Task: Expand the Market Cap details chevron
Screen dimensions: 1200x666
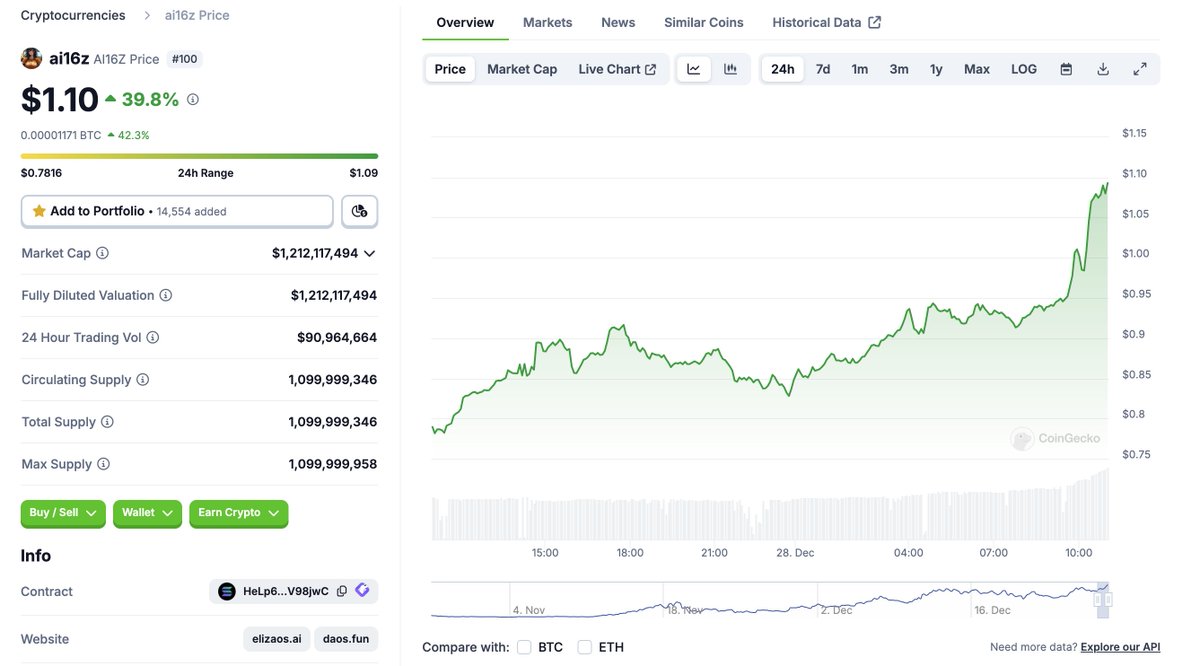Action: pyautogui.click(x=369, y=253)
